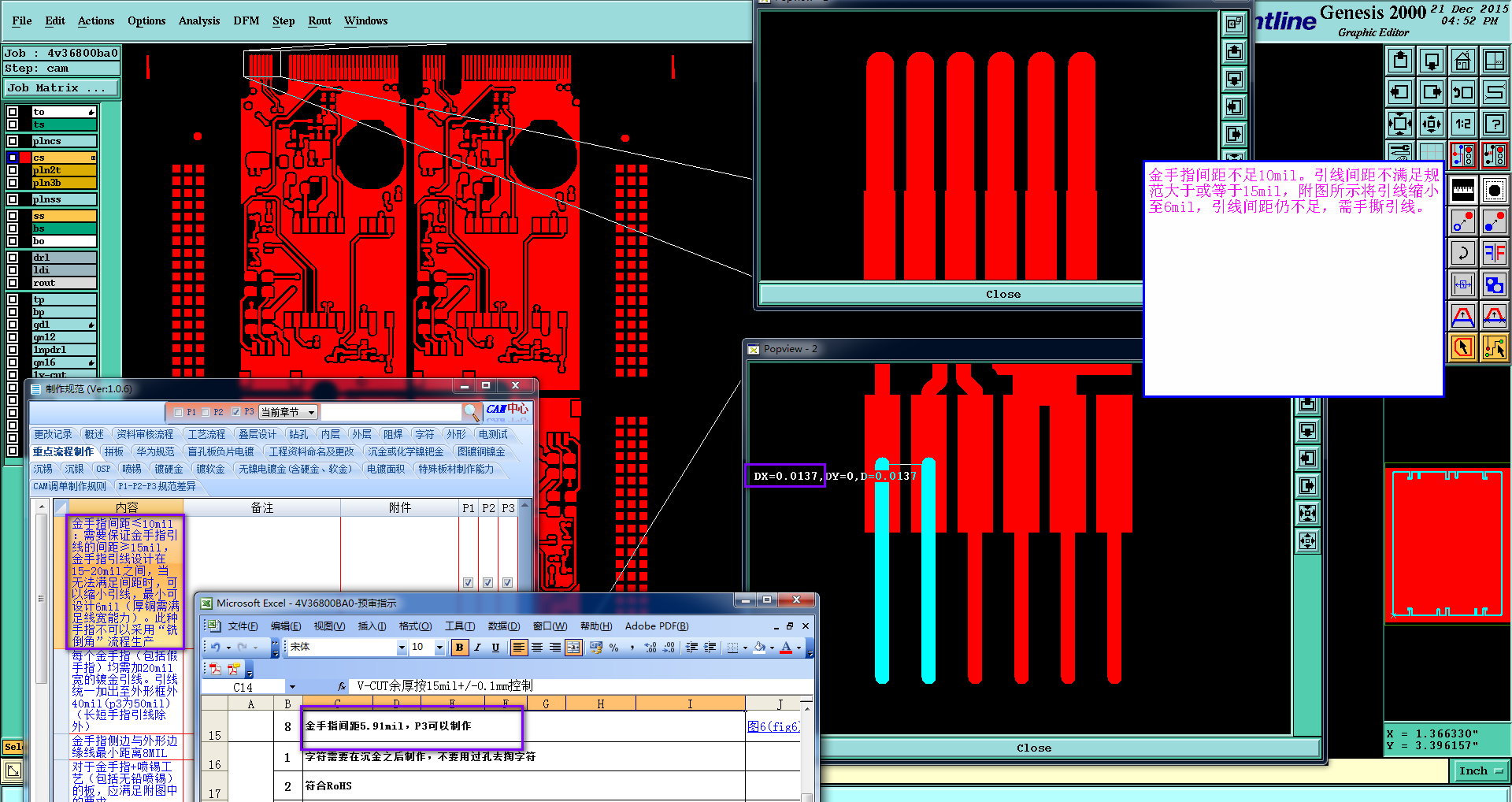Viewport: 1512px width, 802px height.
Task: Click the search input field in 制作规范 window
Action: coord(391,412)
